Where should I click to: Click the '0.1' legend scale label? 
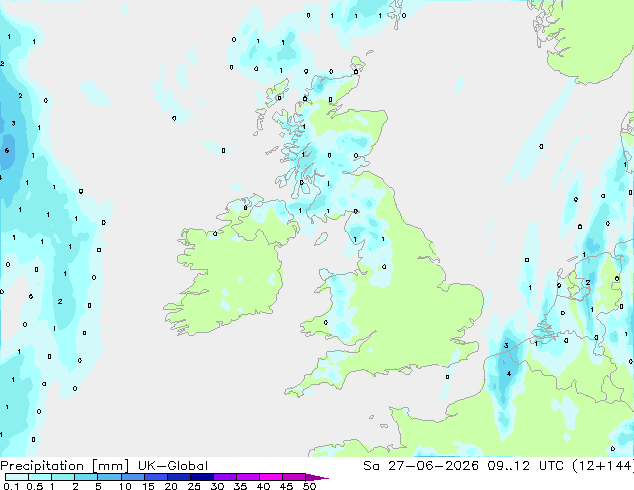[11, 486]
